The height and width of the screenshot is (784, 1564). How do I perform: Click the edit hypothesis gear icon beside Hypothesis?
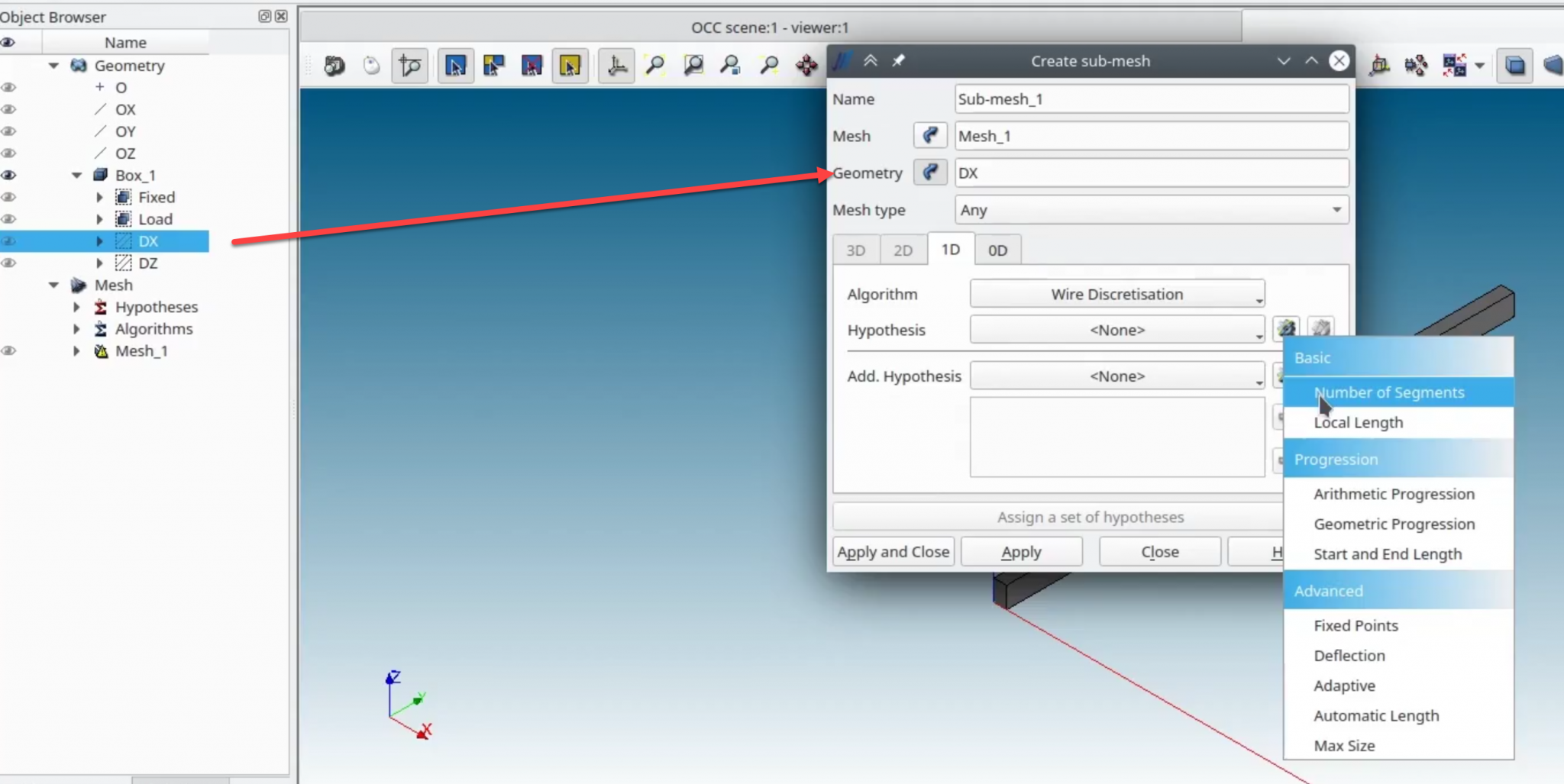click(1286, 328)
